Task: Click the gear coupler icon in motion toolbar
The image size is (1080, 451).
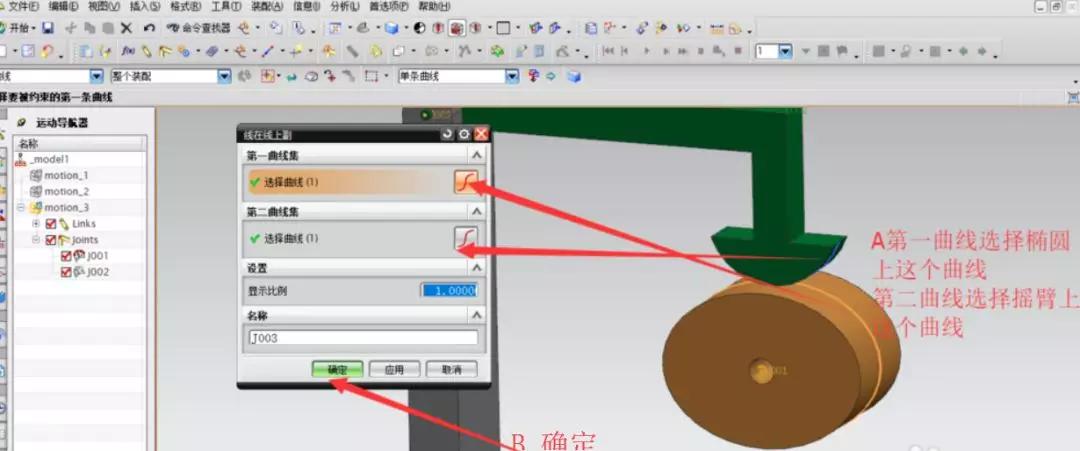Action: 183,51
